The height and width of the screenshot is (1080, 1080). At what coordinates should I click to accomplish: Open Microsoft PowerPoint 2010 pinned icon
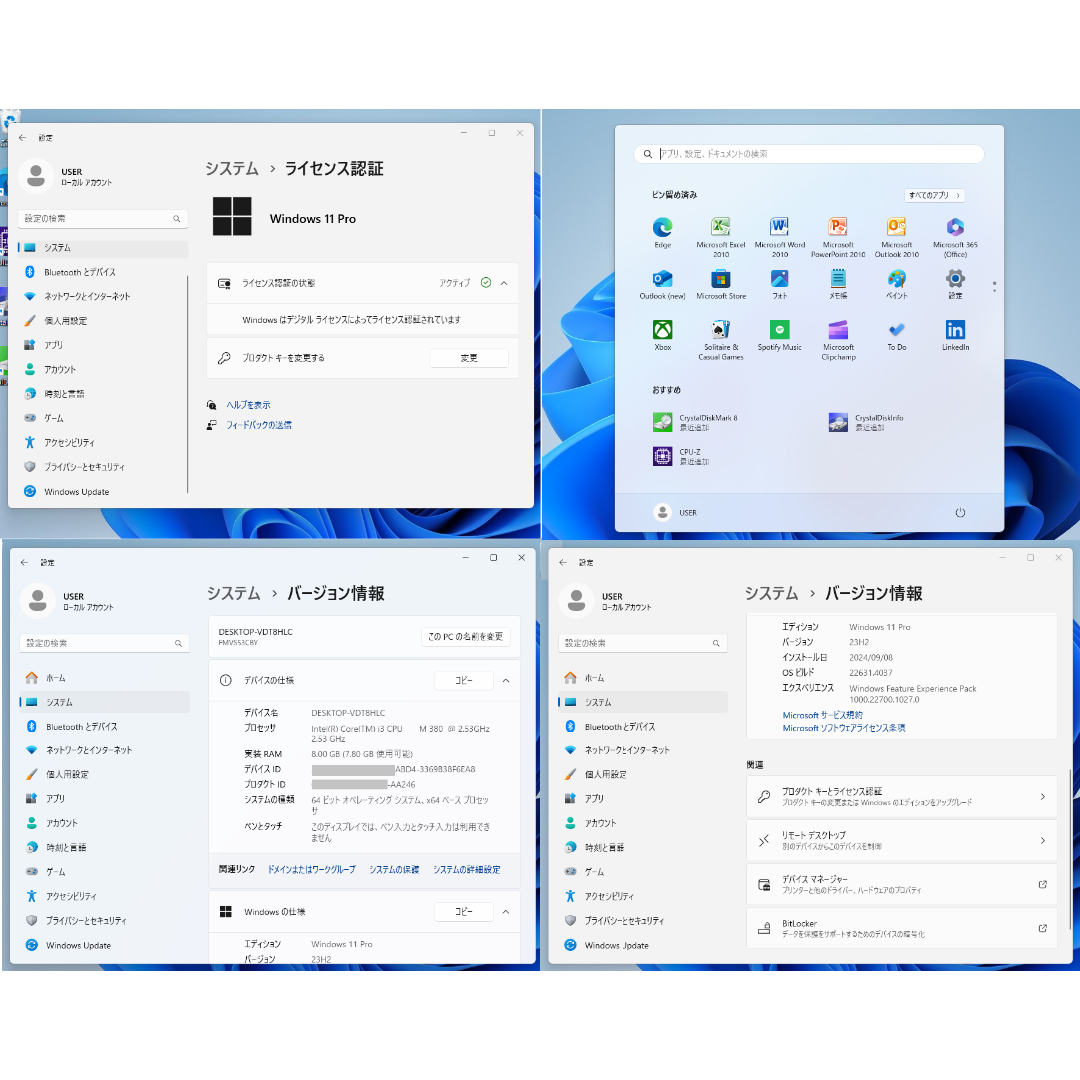838,236
